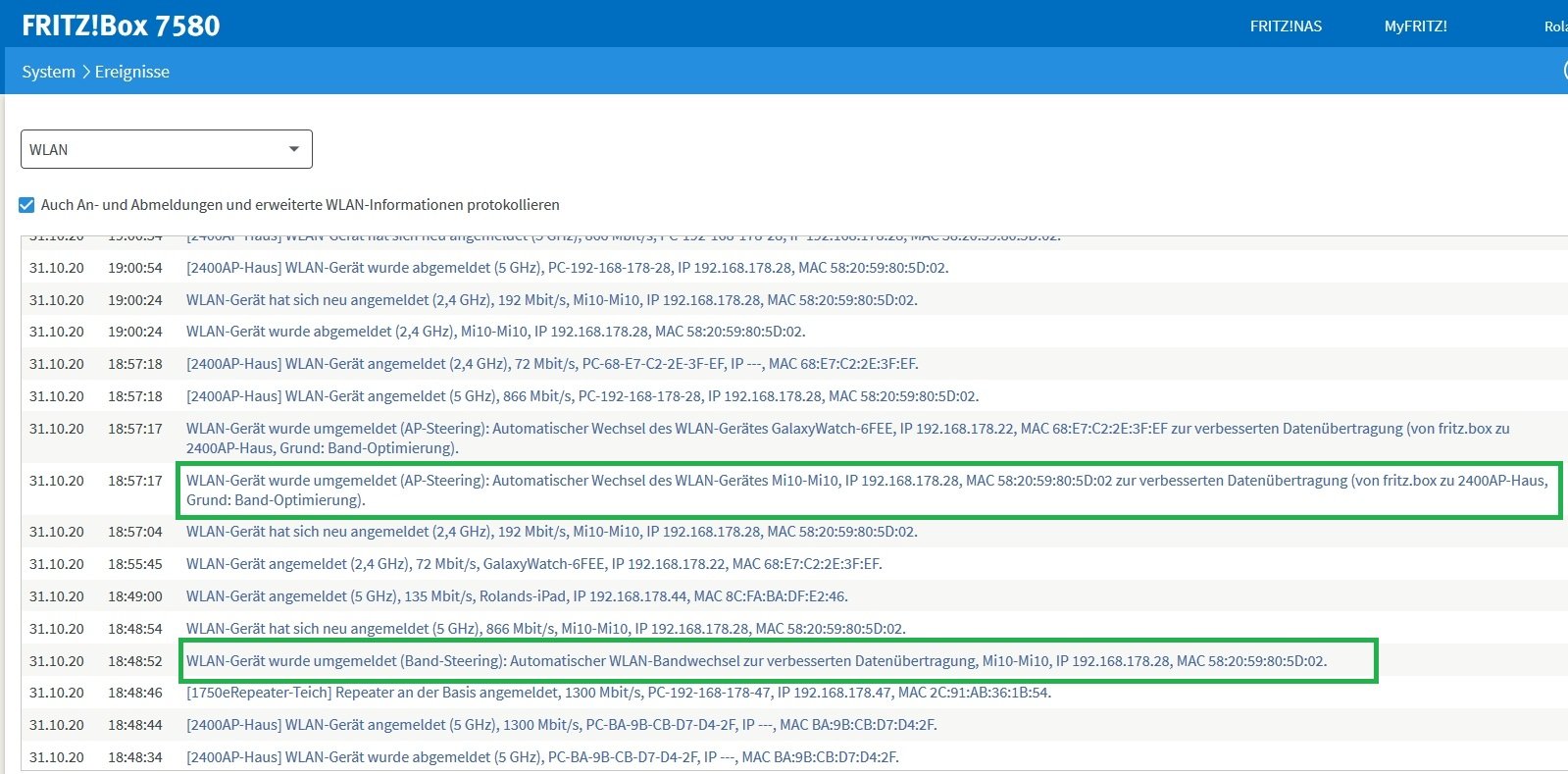The height and width of the screenshot is (774, 1568).
Task: Select the 19:00:54 abgemeldet (5 GHz) log message
Action: click(x=568, y=268)
